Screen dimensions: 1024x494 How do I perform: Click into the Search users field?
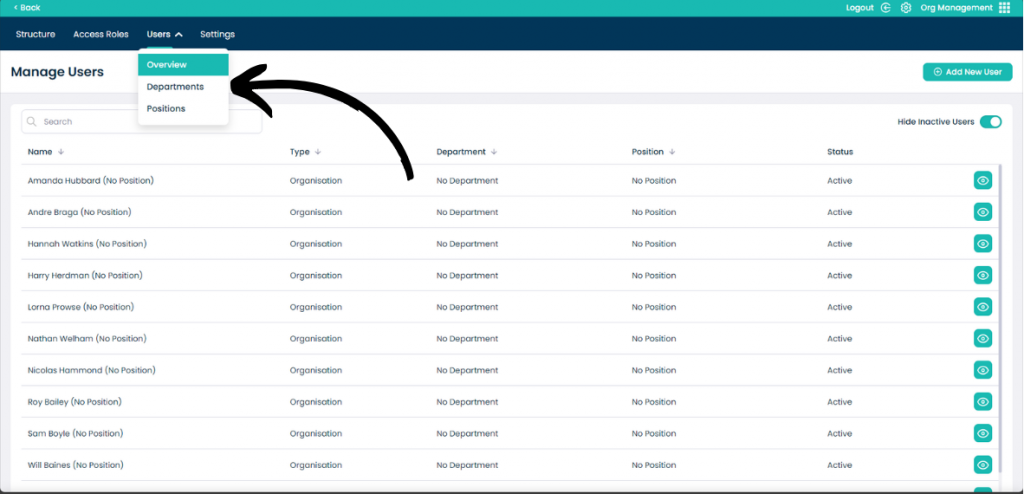142,122
